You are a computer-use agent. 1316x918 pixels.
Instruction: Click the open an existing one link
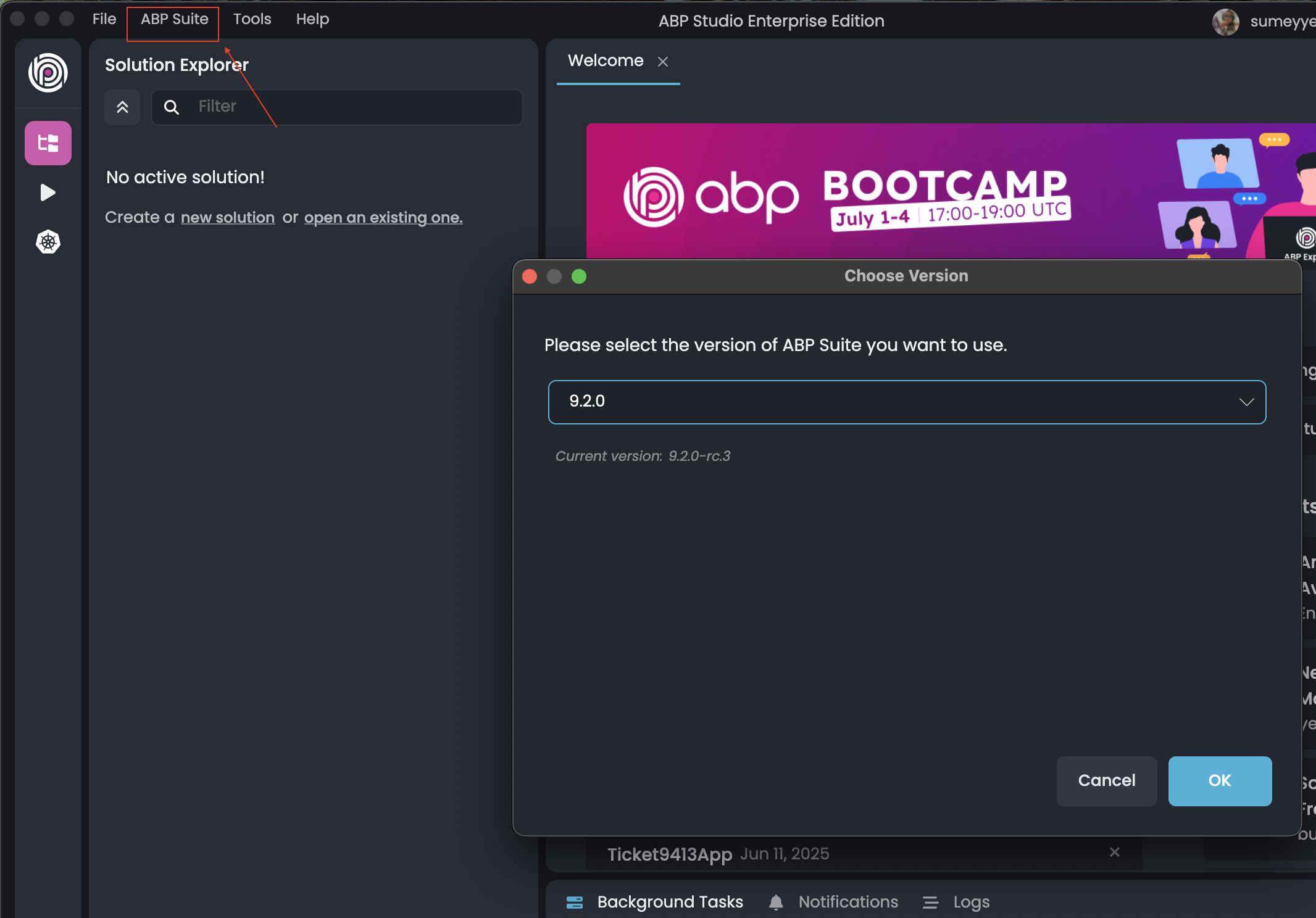click(383, 218)
